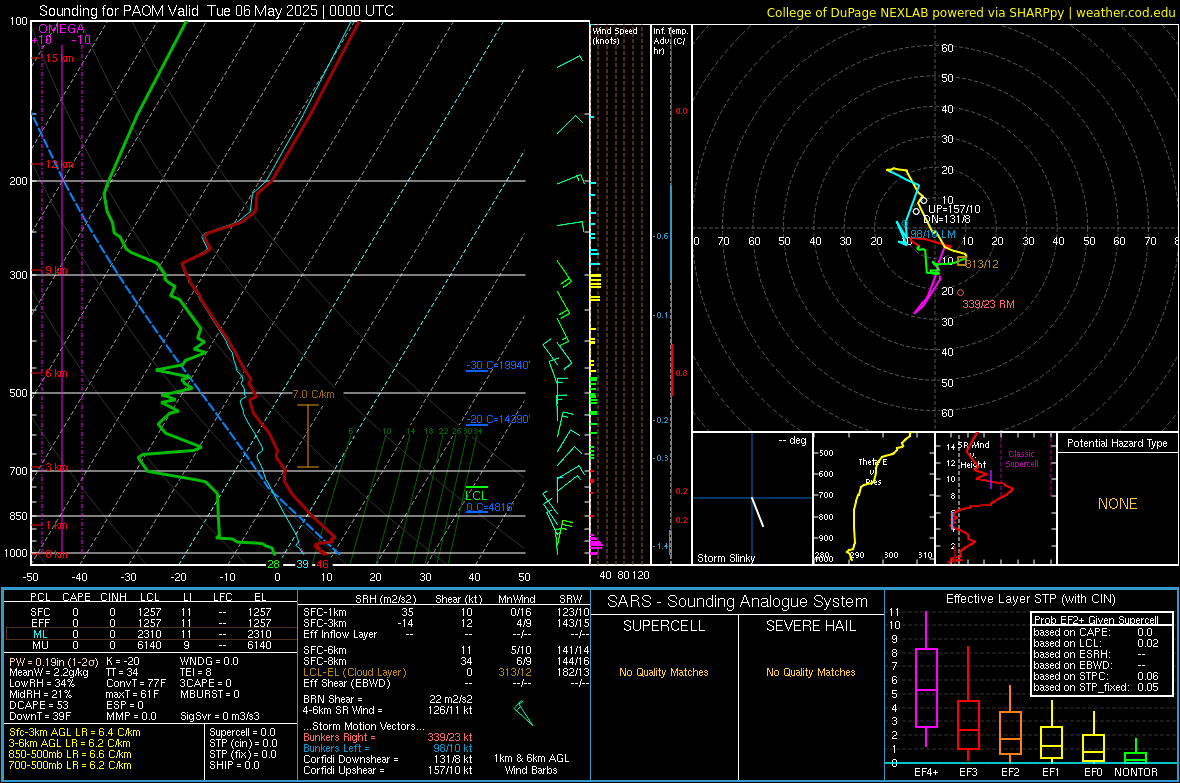Click the '0 C=4816' freezing level label

(490, 507)
